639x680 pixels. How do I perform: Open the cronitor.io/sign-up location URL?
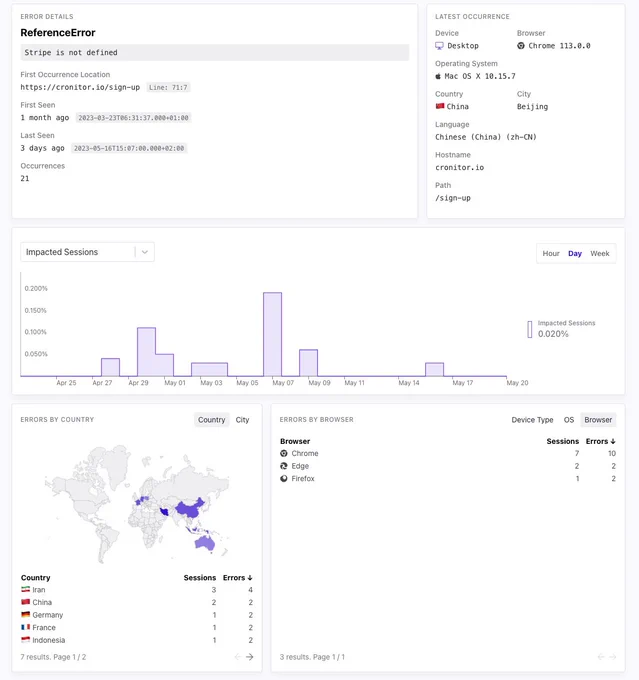80,87
